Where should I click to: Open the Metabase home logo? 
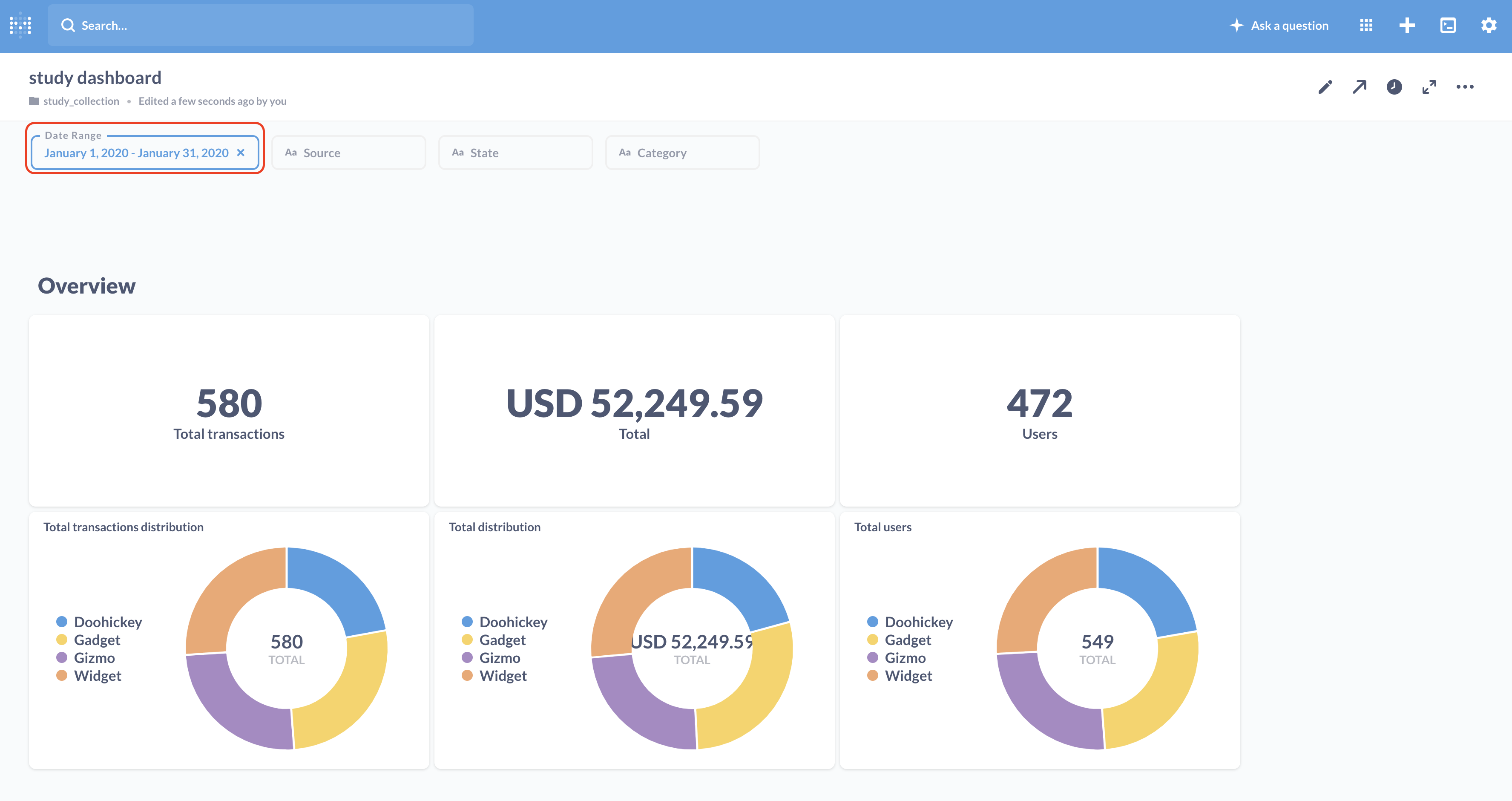tap(20, 25)
